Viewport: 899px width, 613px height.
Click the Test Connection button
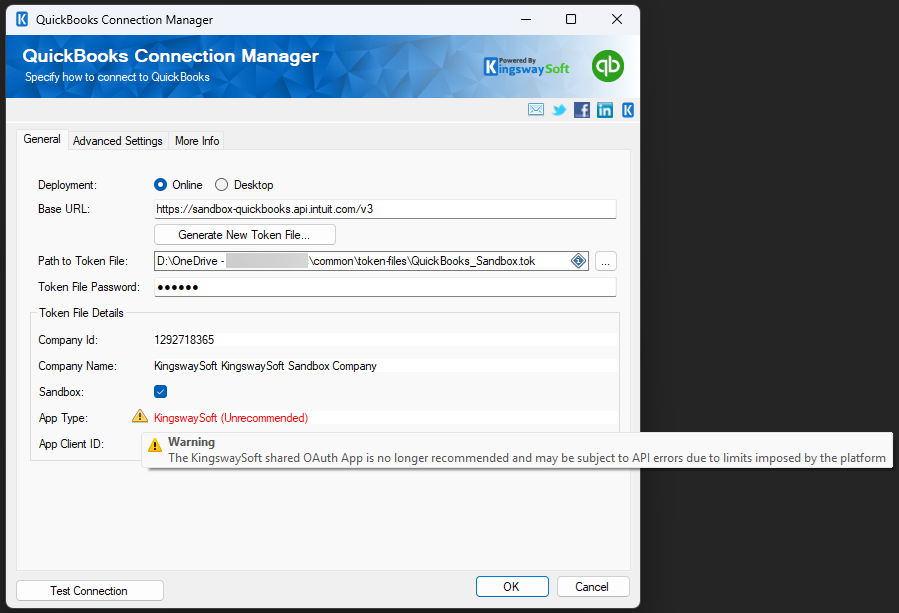[x=89, y=590]
